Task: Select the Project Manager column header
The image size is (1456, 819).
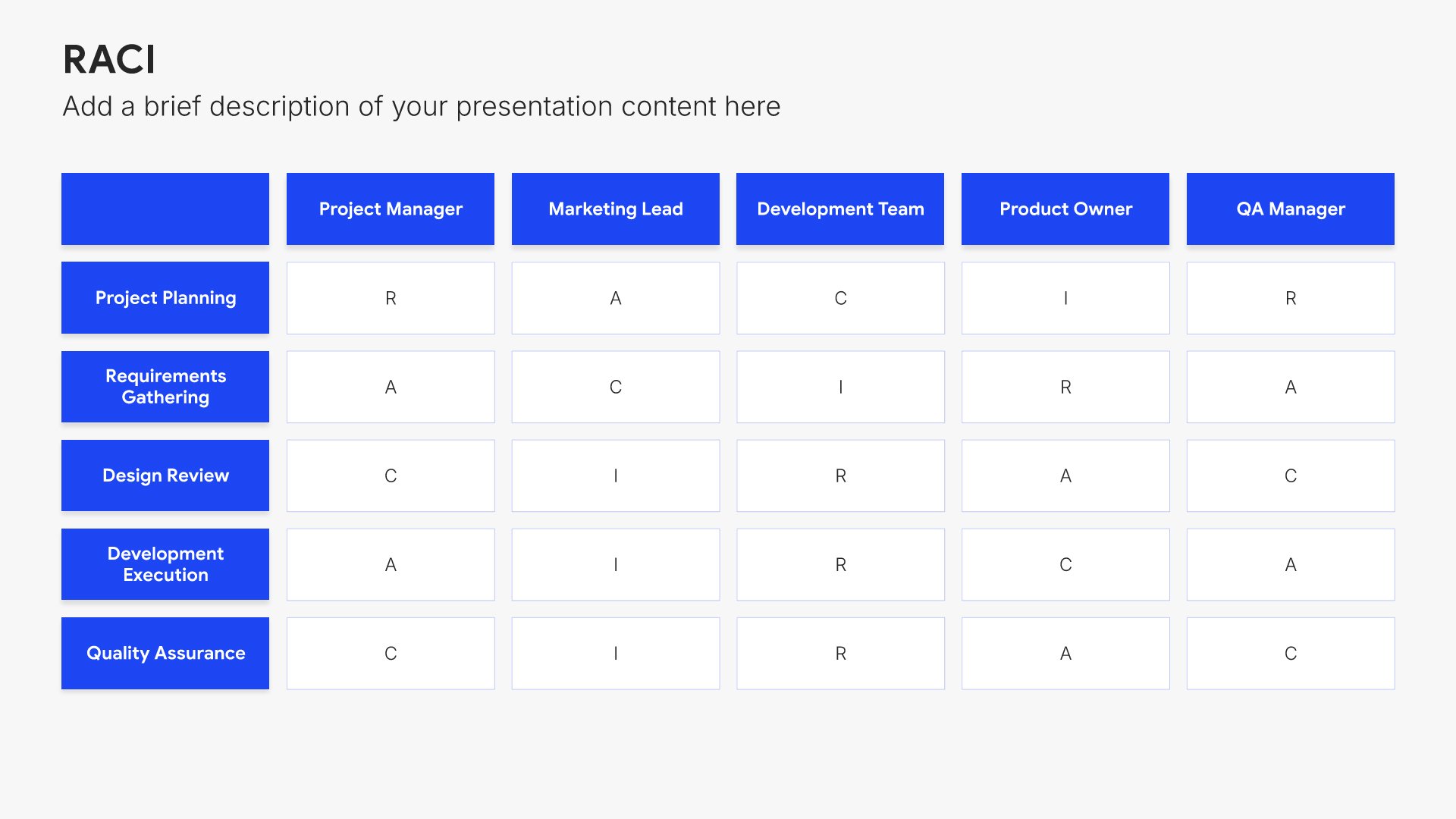Action: (x=391, y=209)
